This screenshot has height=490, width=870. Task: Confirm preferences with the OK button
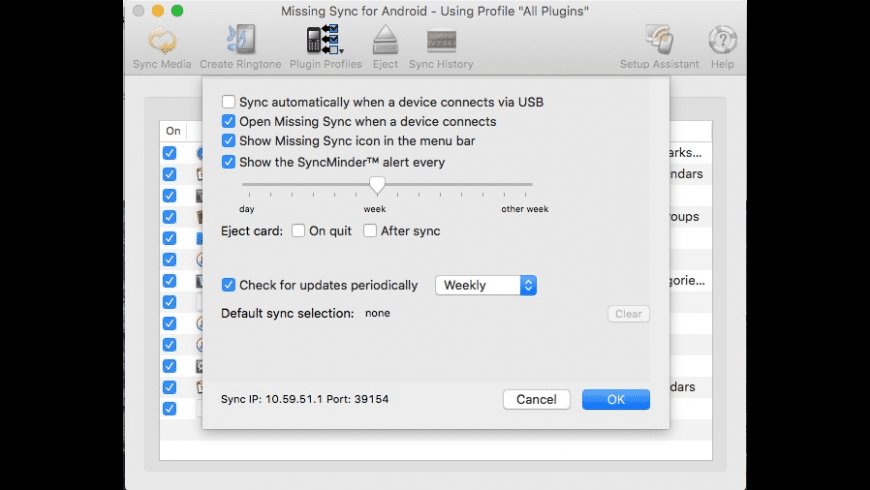click(615, 400)
